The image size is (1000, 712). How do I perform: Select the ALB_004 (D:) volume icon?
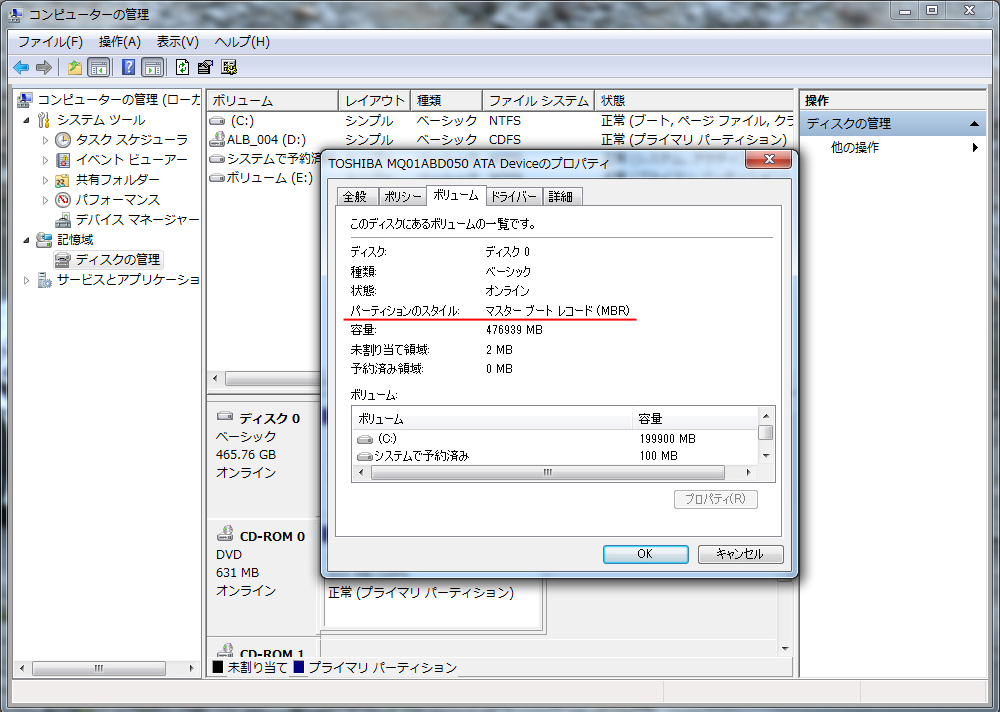[215, 139]
